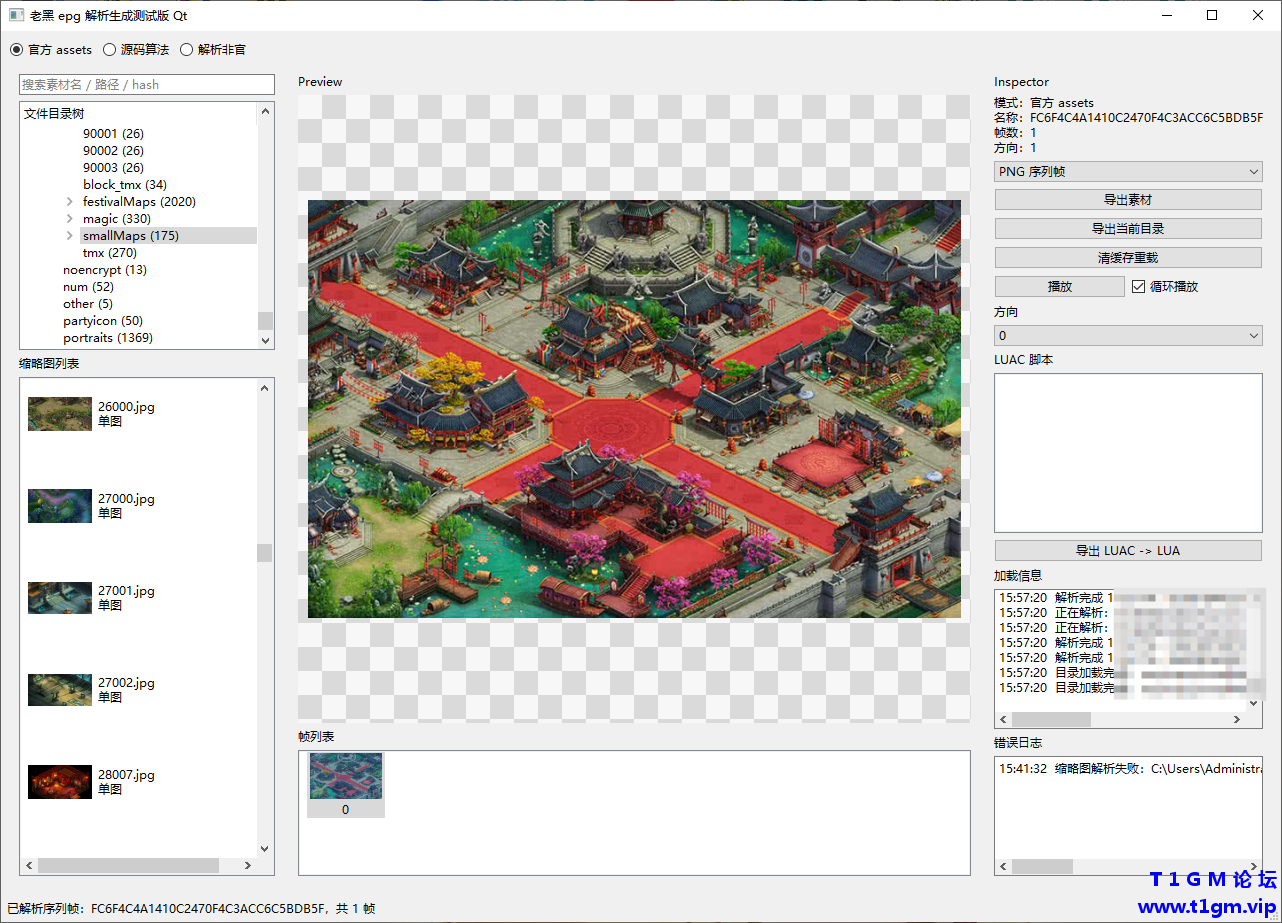This screenshot has height=923, width=1282.
Task: Select the partyicon (50) folder
Action: 103,321
